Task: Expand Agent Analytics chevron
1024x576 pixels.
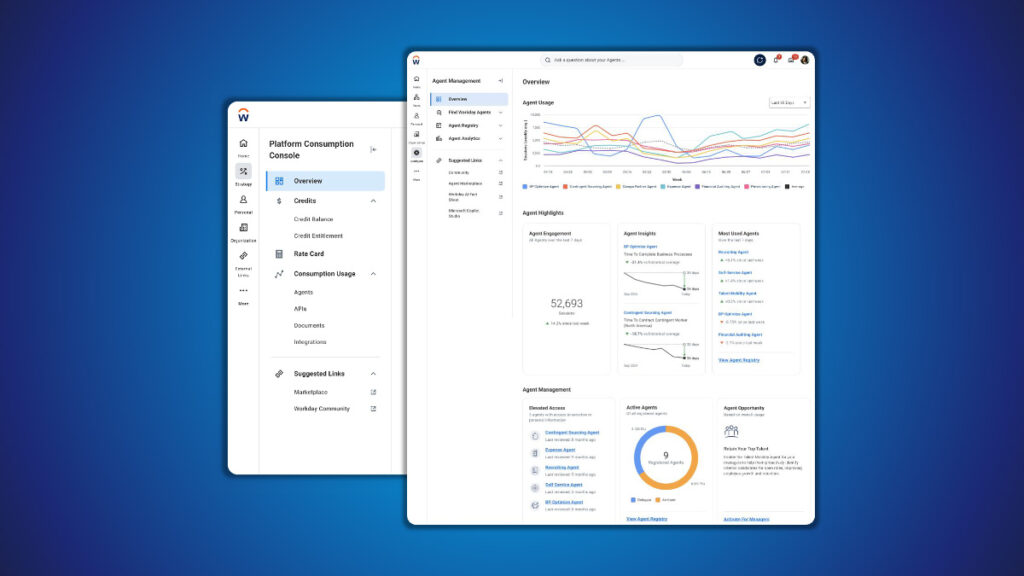Action: [x=501, y=138]
